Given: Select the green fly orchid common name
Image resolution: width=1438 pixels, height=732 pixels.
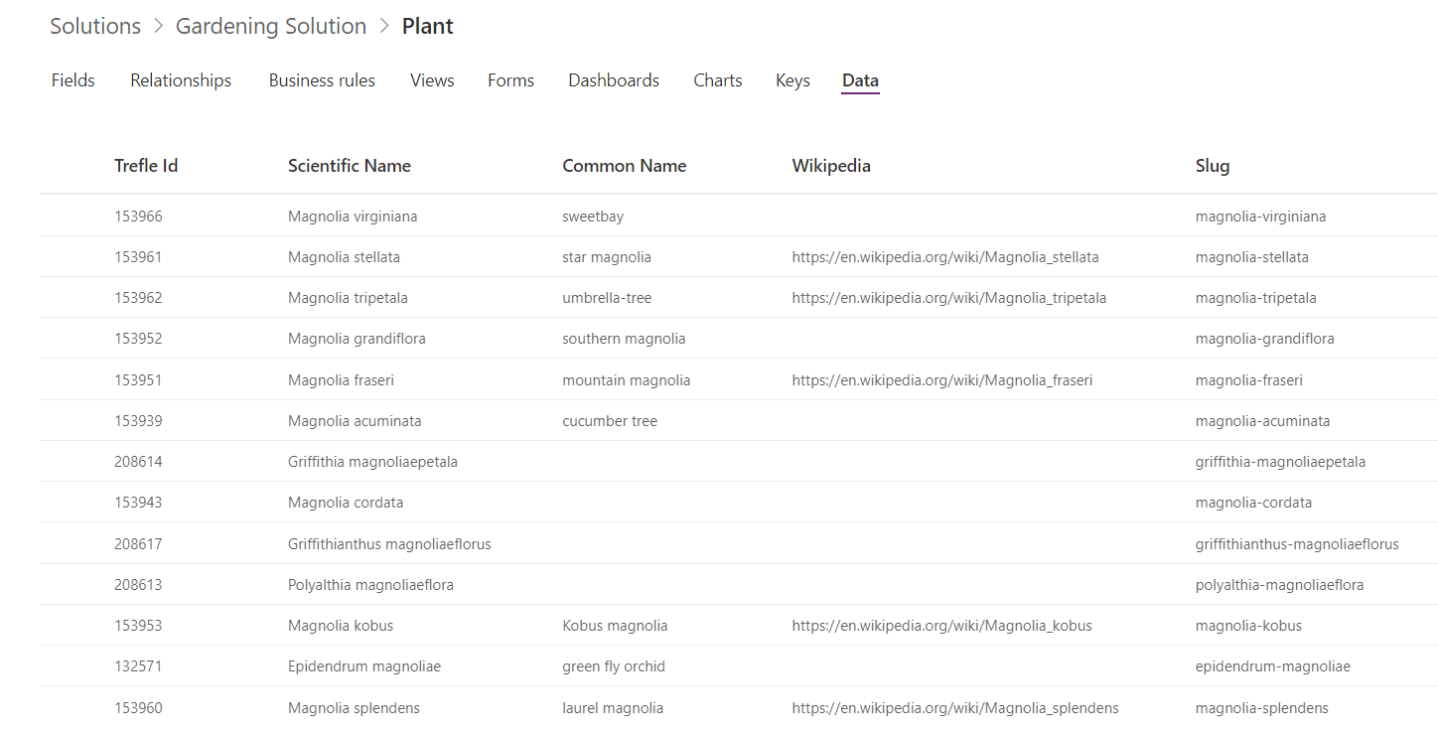Looking at the screenshot, I should pyautogui.click(x=614, y=667).
